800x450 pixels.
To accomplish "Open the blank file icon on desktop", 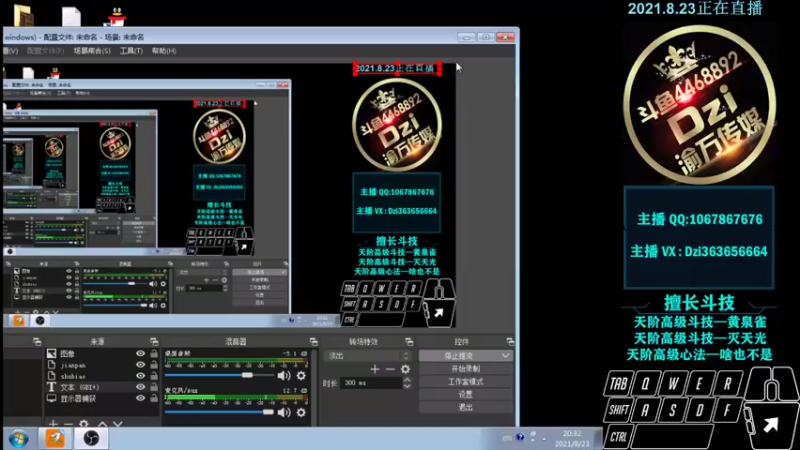I will coord(71,16).
